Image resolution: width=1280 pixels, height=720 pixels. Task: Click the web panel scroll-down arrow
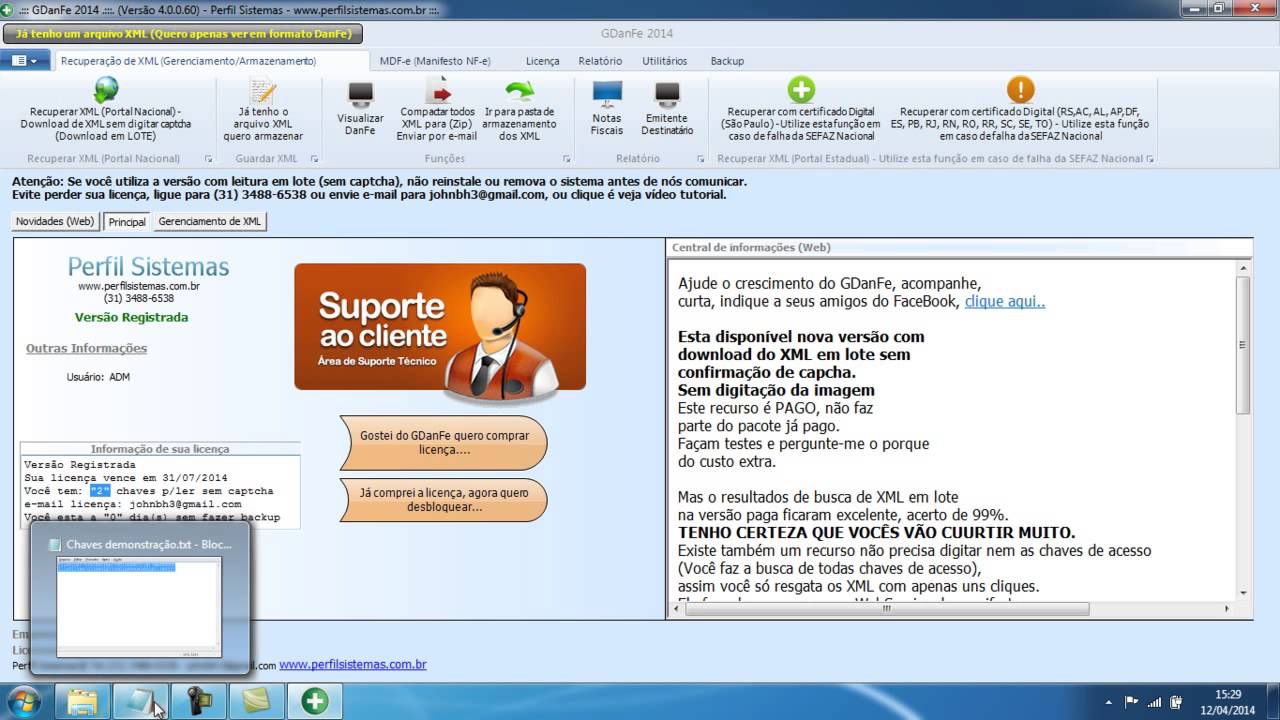point(1243,593)
